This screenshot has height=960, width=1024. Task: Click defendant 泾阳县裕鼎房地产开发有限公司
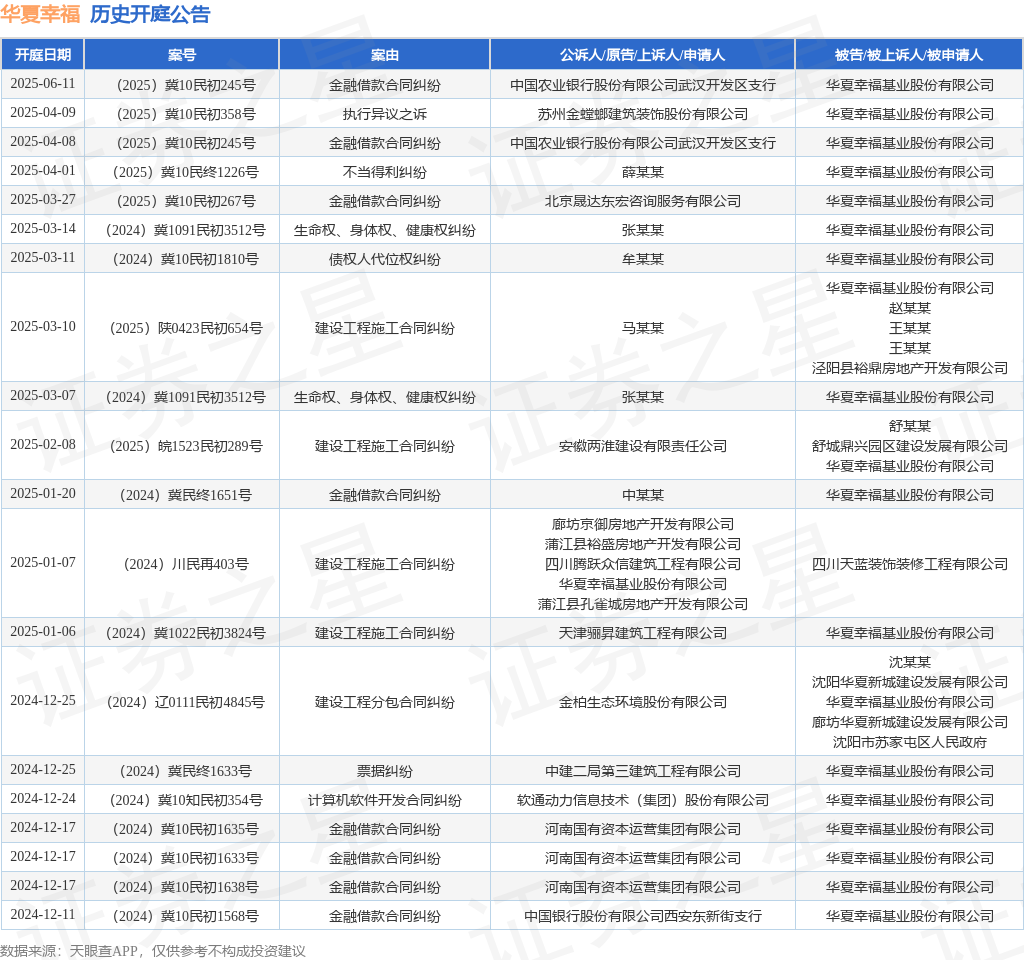pyautogui.click(x=910, y=368)
